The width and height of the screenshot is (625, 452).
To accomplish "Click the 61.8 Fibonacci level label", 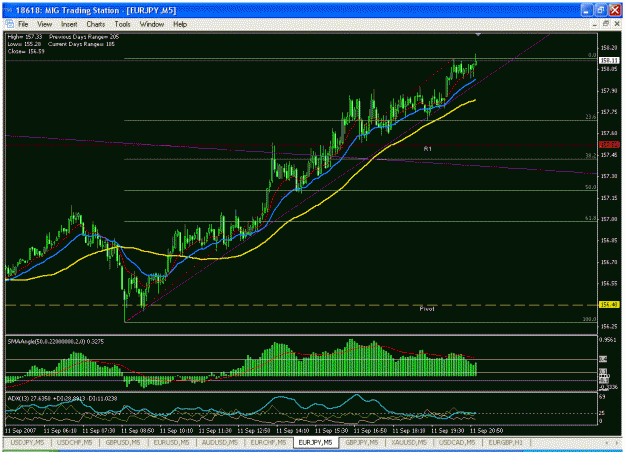I will [x=591, y=218].
